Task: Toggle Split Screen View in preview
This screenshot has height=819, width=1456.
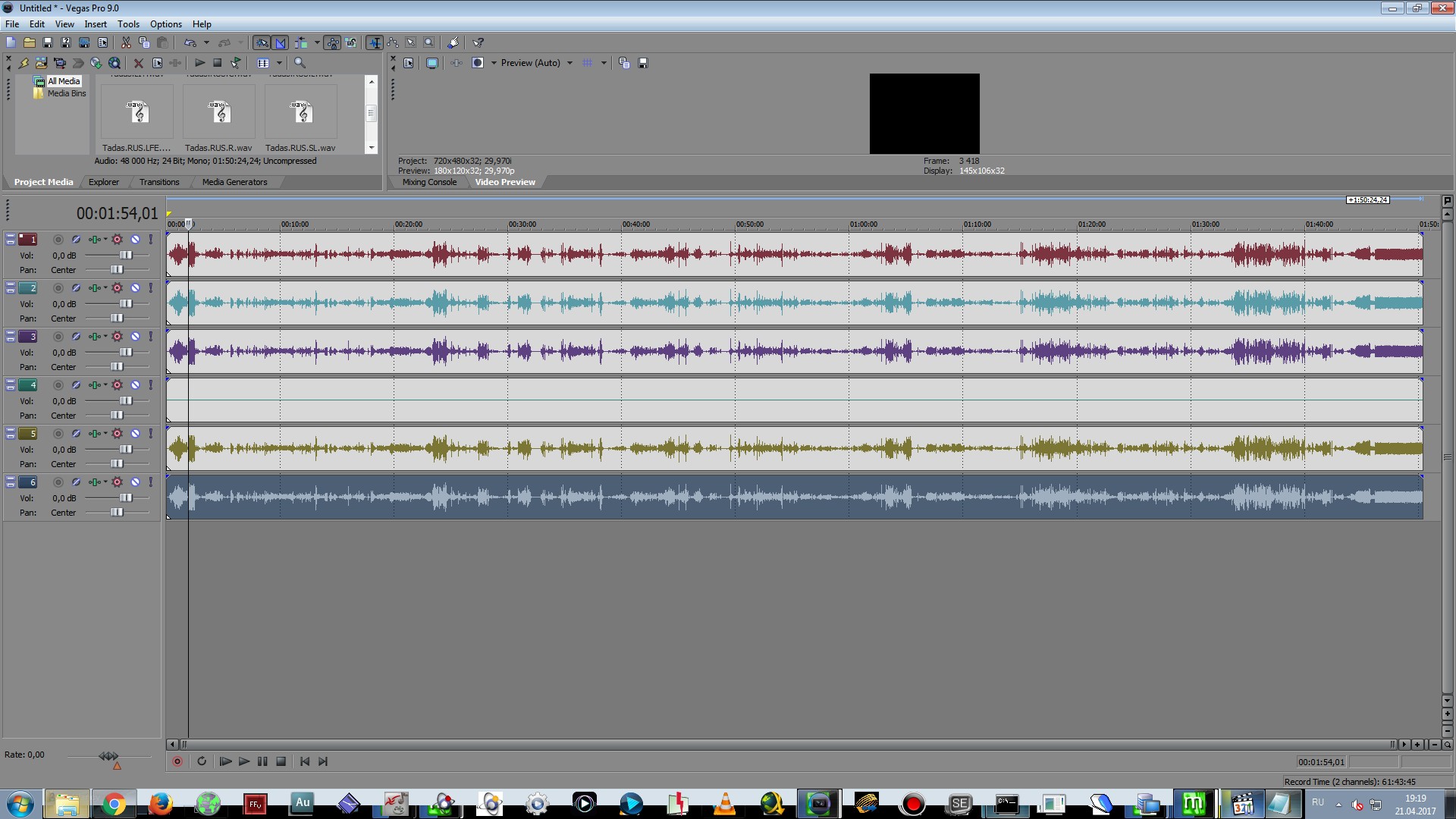Action: coord(478,63)
